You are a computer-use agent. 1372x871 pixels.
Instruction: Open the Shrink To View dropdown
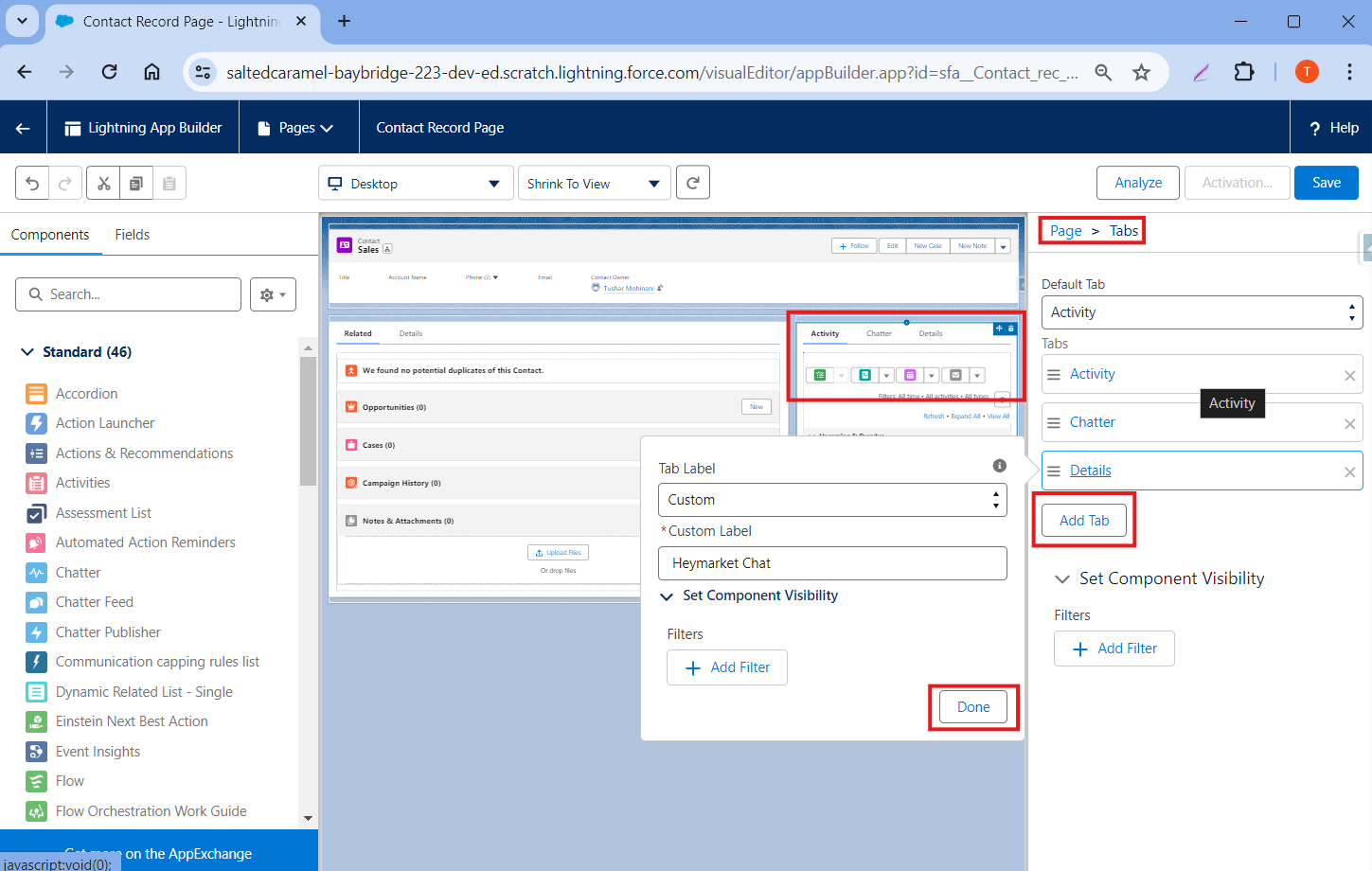pyautogui.click(x=594, y=184)
